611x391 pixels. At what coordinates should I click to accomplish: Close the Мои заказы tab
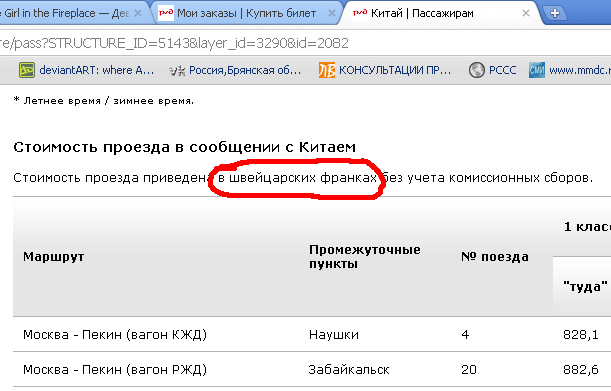click(332, 13)
